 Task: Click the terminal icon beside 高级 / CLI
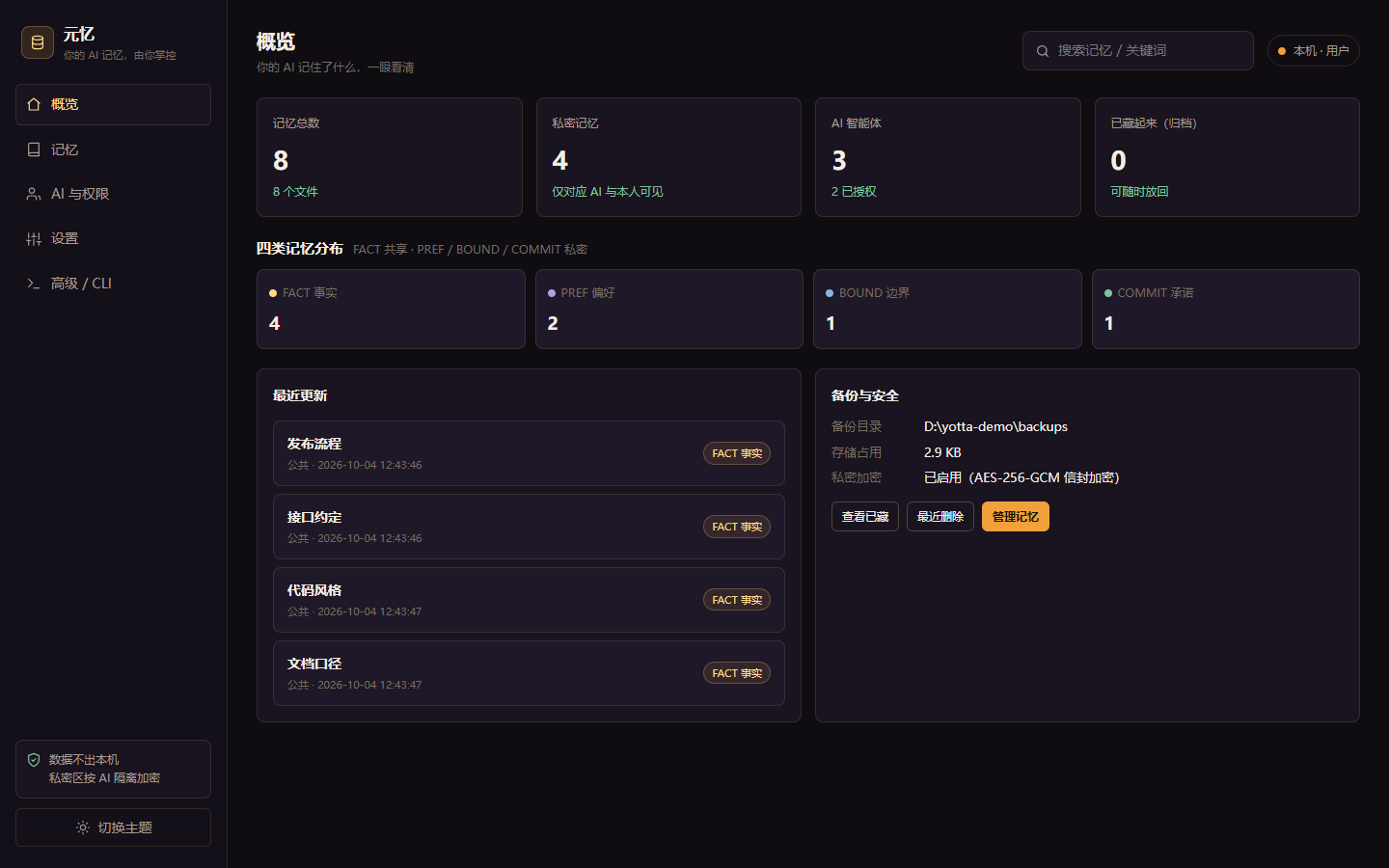pyautogui.click(x=34, y=283)
